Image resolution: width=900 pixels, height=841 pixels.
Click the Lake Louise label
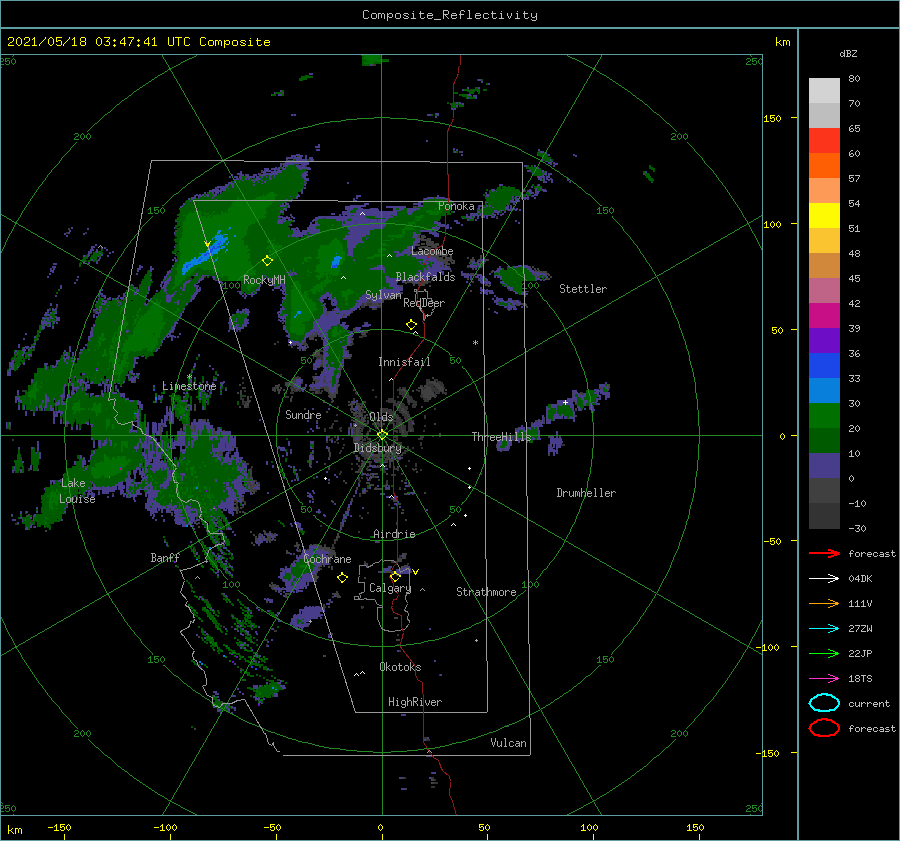(77, 491)
